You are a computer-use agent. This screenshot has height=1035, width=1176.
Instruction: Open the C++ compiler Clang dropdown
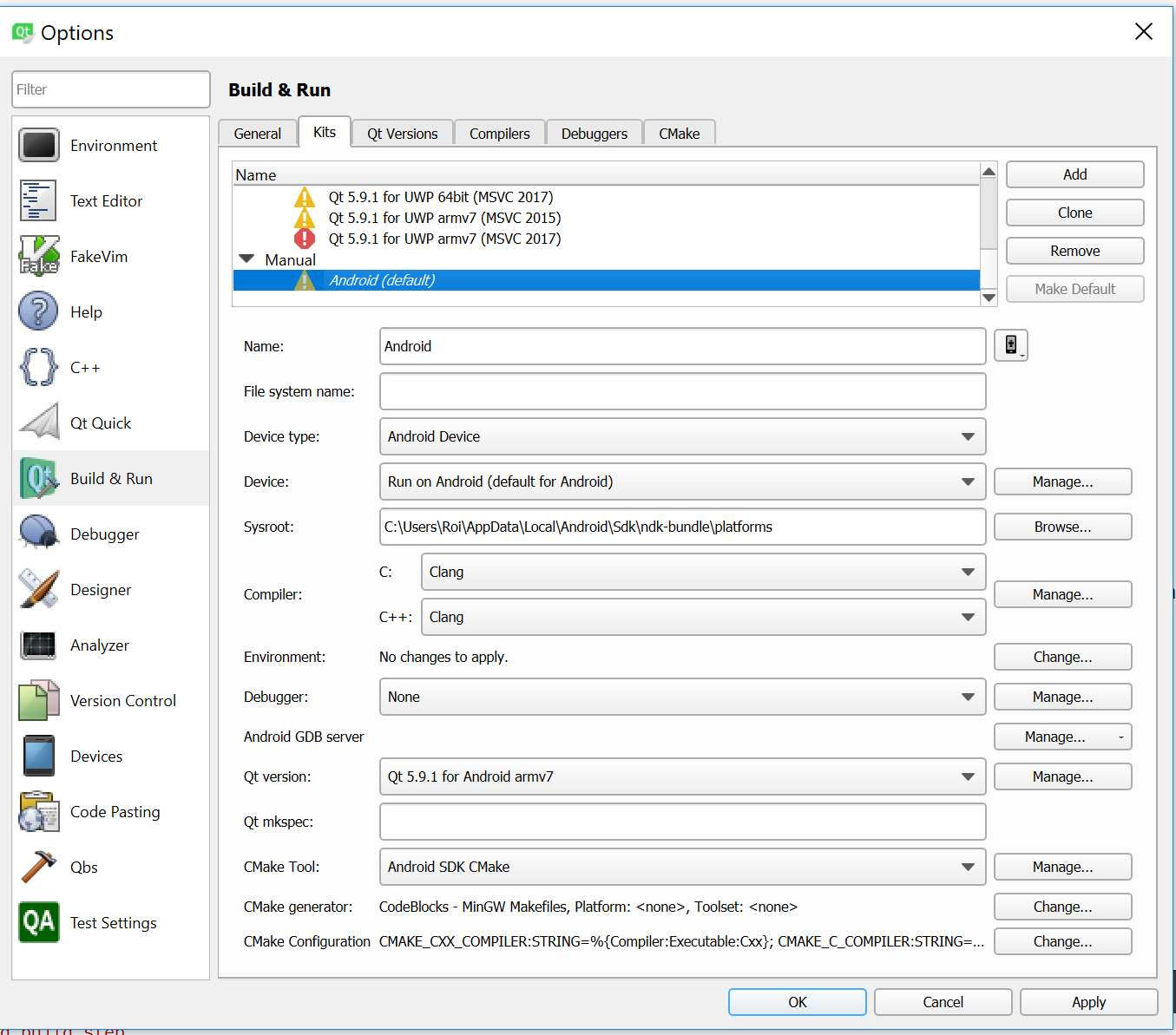coord(703,617)
